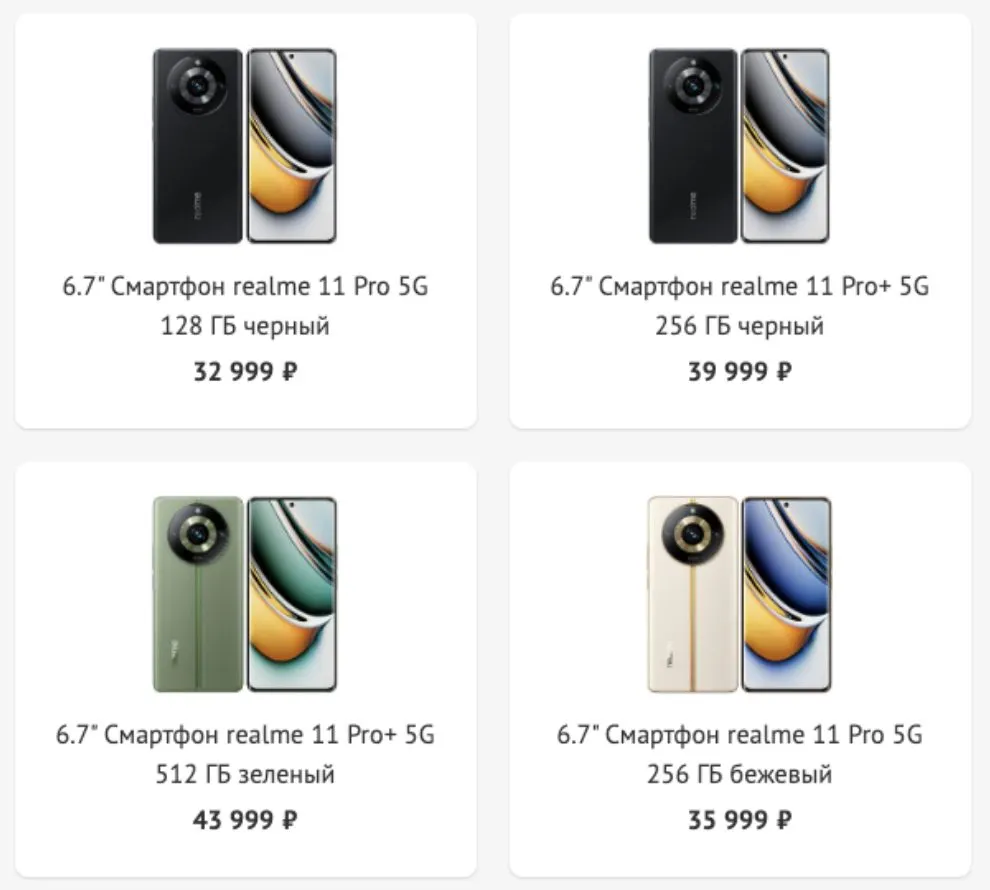Click the "256 ГБ черный" text line
Viewport: 990px width, 890px height.
(740, 326)
